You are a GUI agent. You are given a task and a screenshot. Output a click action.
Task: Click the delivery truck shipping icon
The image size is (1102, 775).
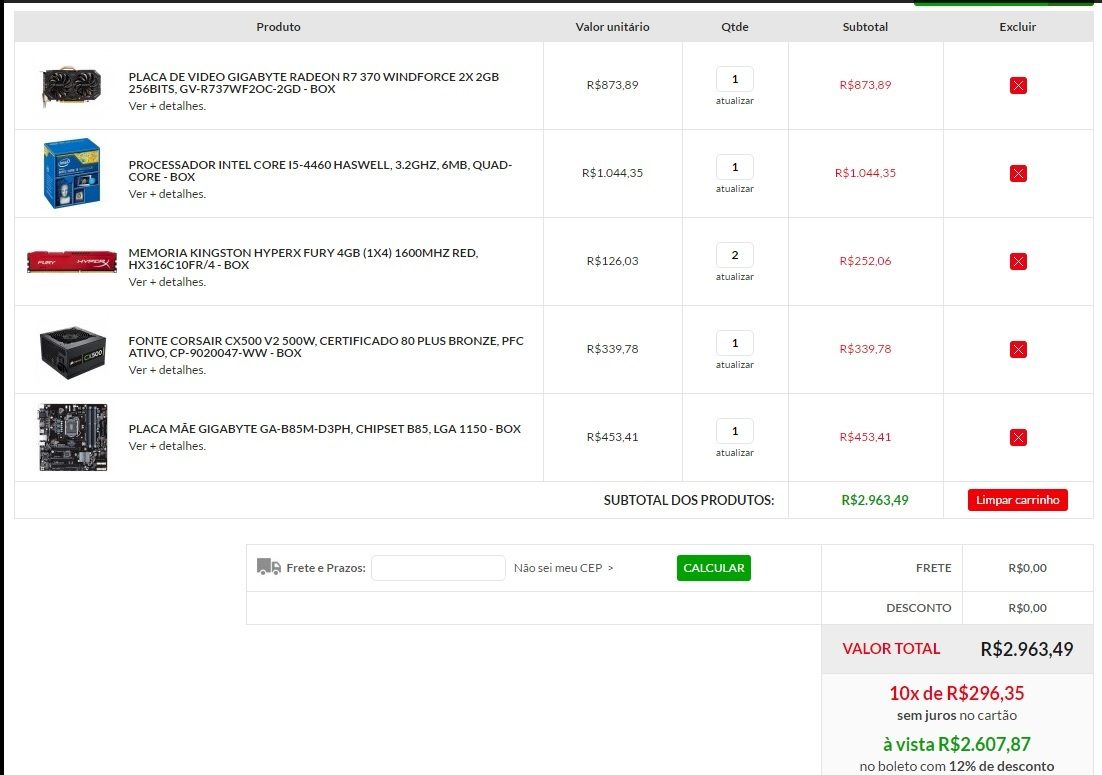(268, 567)
